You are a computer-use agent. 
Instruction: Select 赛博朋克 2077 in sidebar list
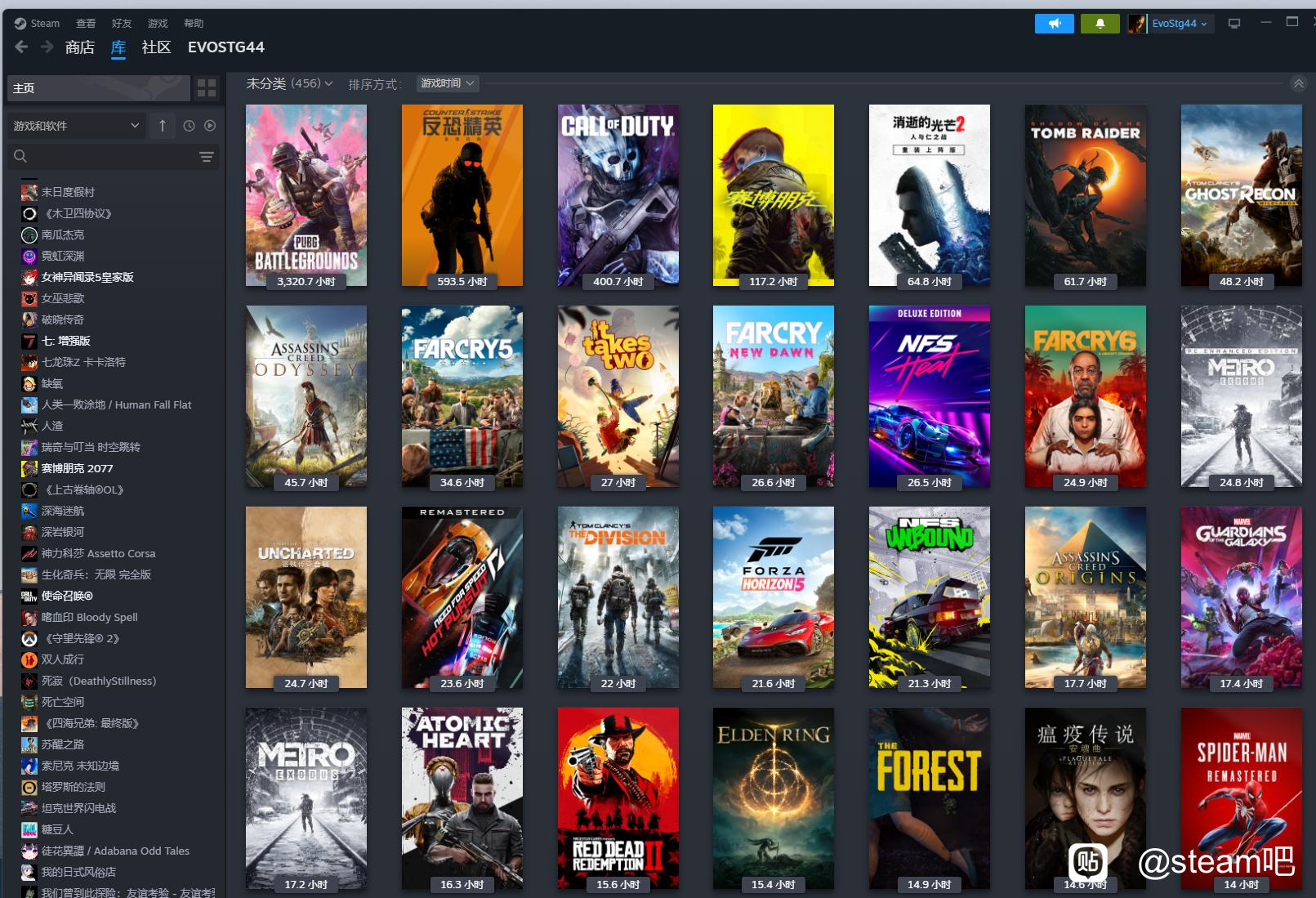click(78, 468)
